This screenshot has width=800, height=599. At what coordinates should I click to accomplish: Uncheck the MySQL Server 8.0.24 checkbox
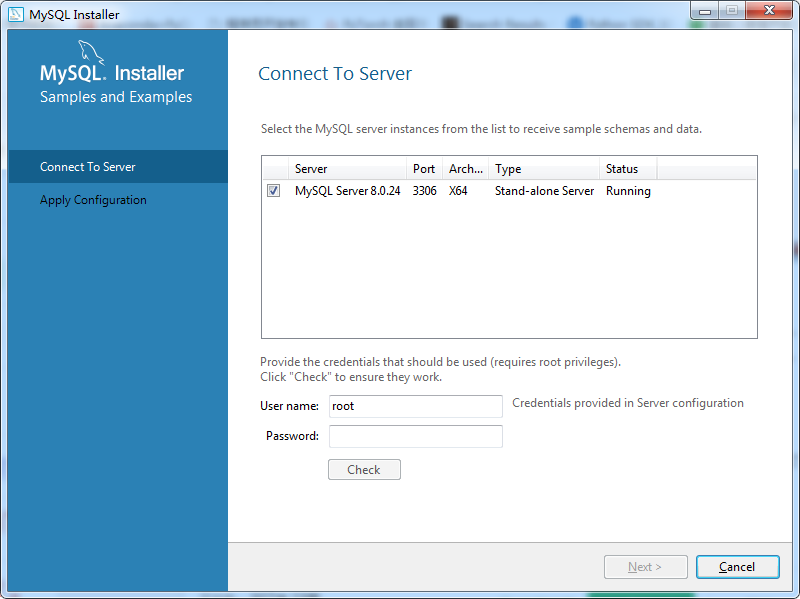click(273, 191)
